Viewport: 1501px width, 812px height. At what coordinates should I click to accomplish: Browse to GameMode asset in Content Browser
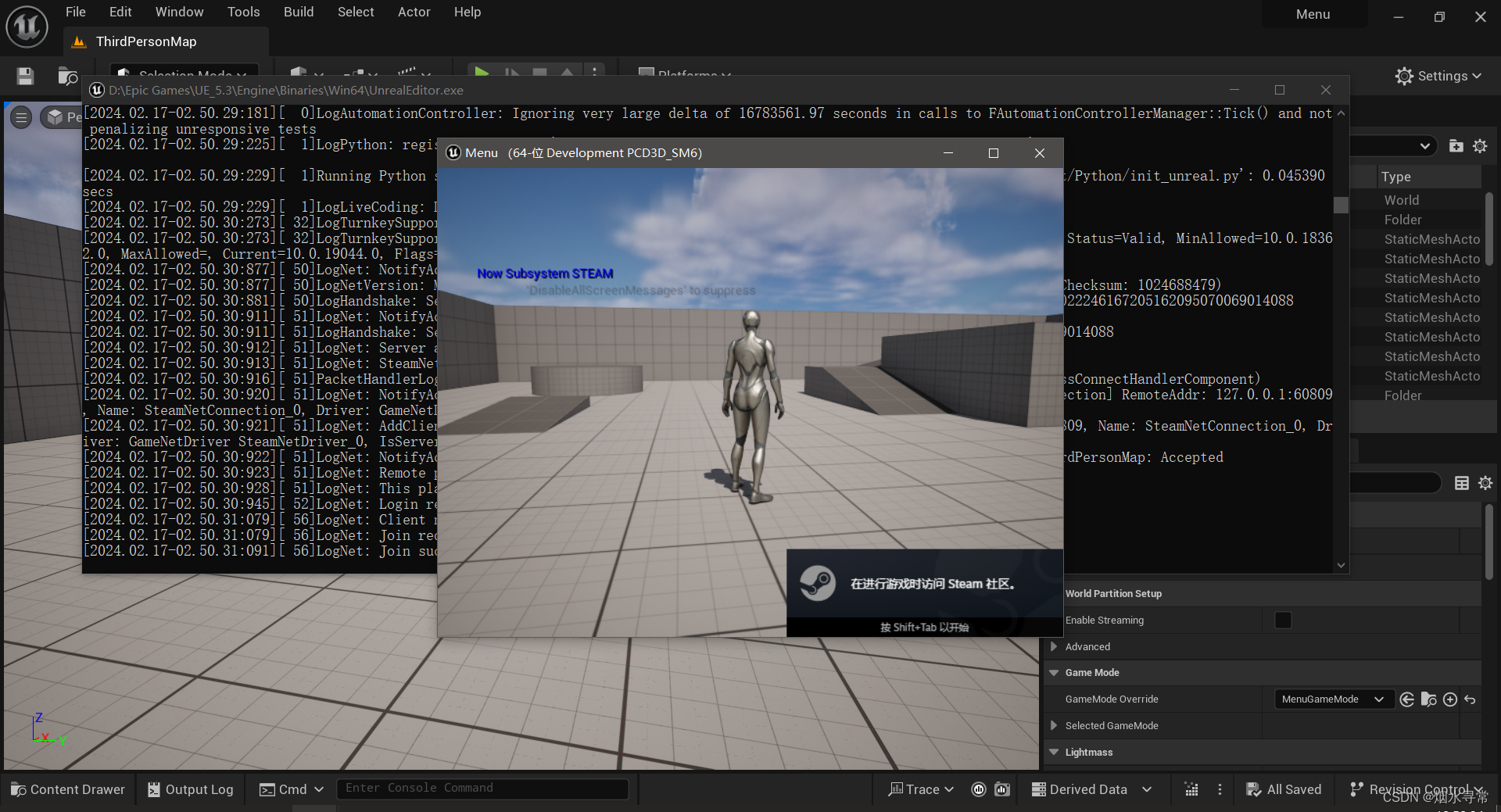click(1428, 699)
